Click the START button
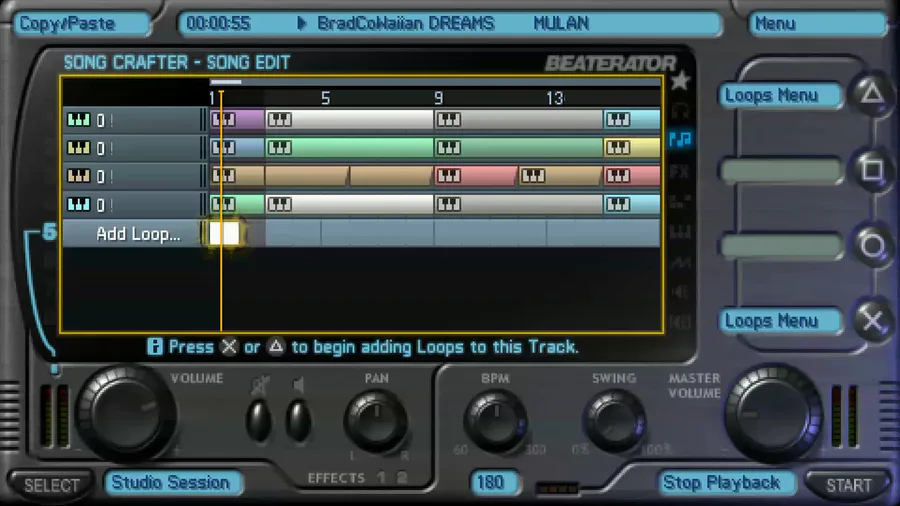The image size is (900, 506). pyautogui.click(x=848, y=485)
